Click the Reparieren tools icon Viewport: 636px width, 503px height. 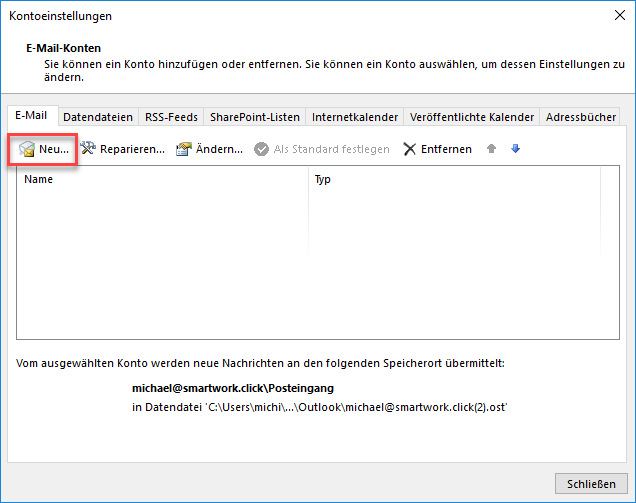click(x=88, y=149)
